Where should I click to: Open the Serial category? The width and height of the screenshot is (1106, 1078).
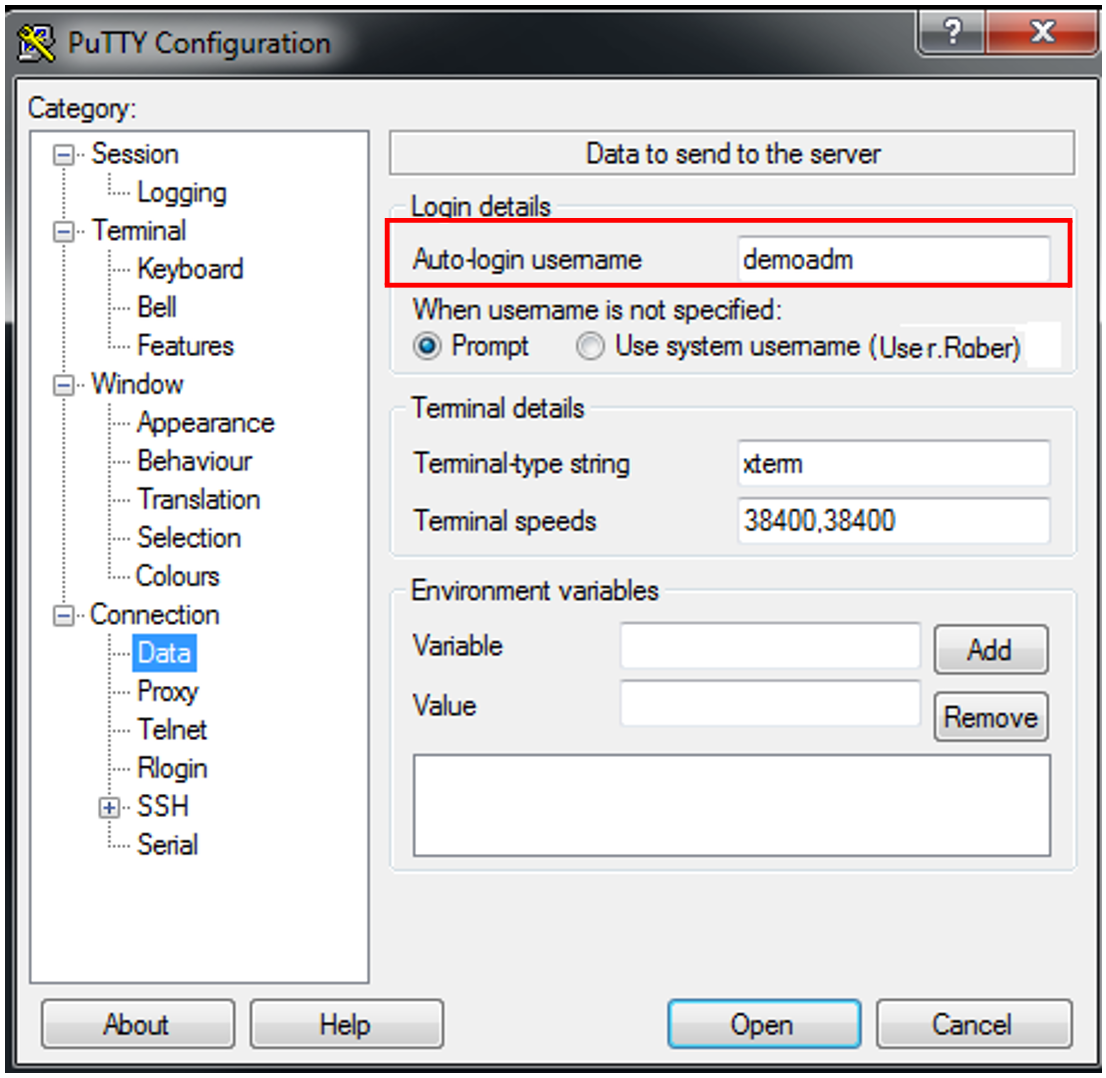pos(167,845)
